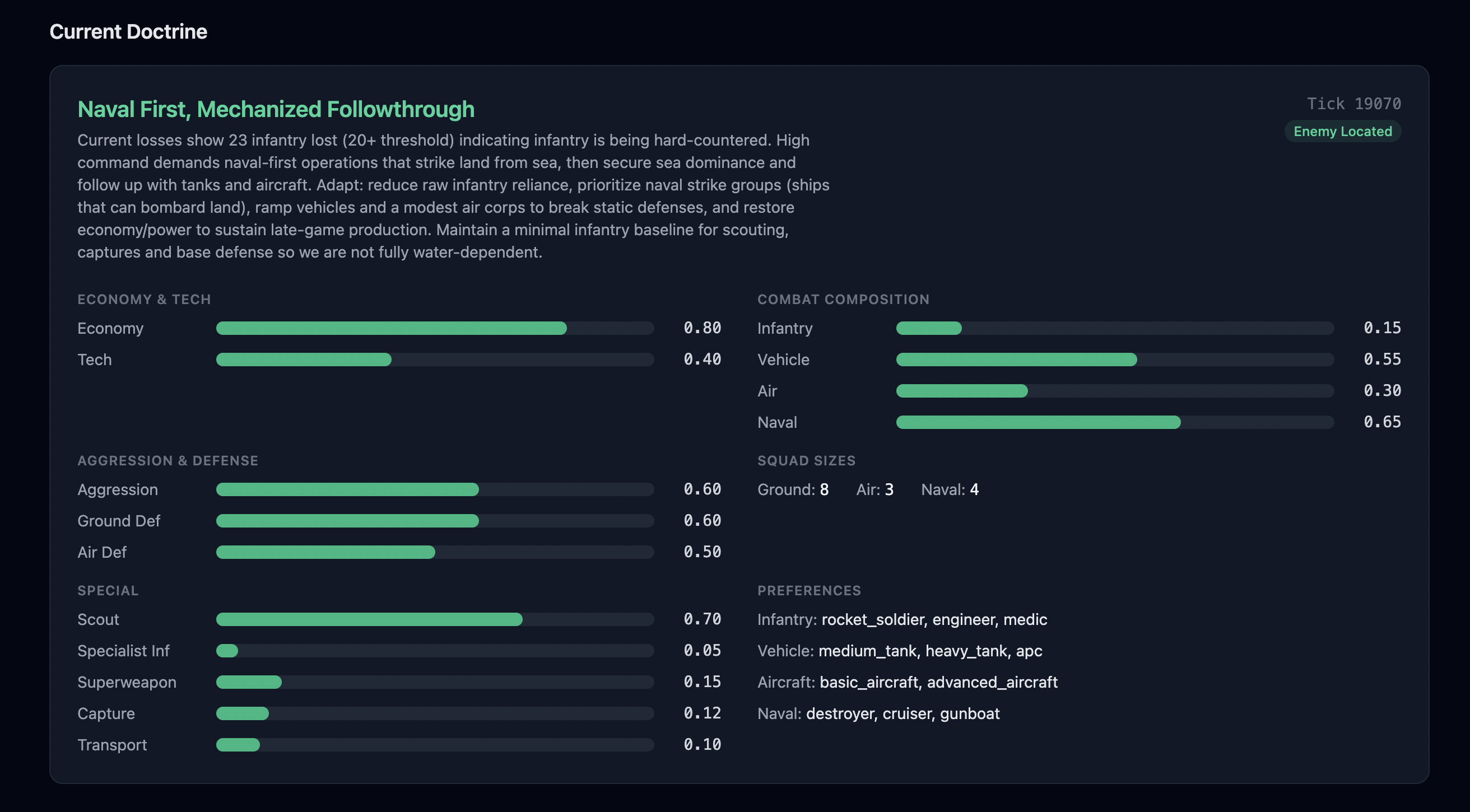Click the Superweapon bar
Viewport: 1470px width, 812px height.
pos(435,683)
